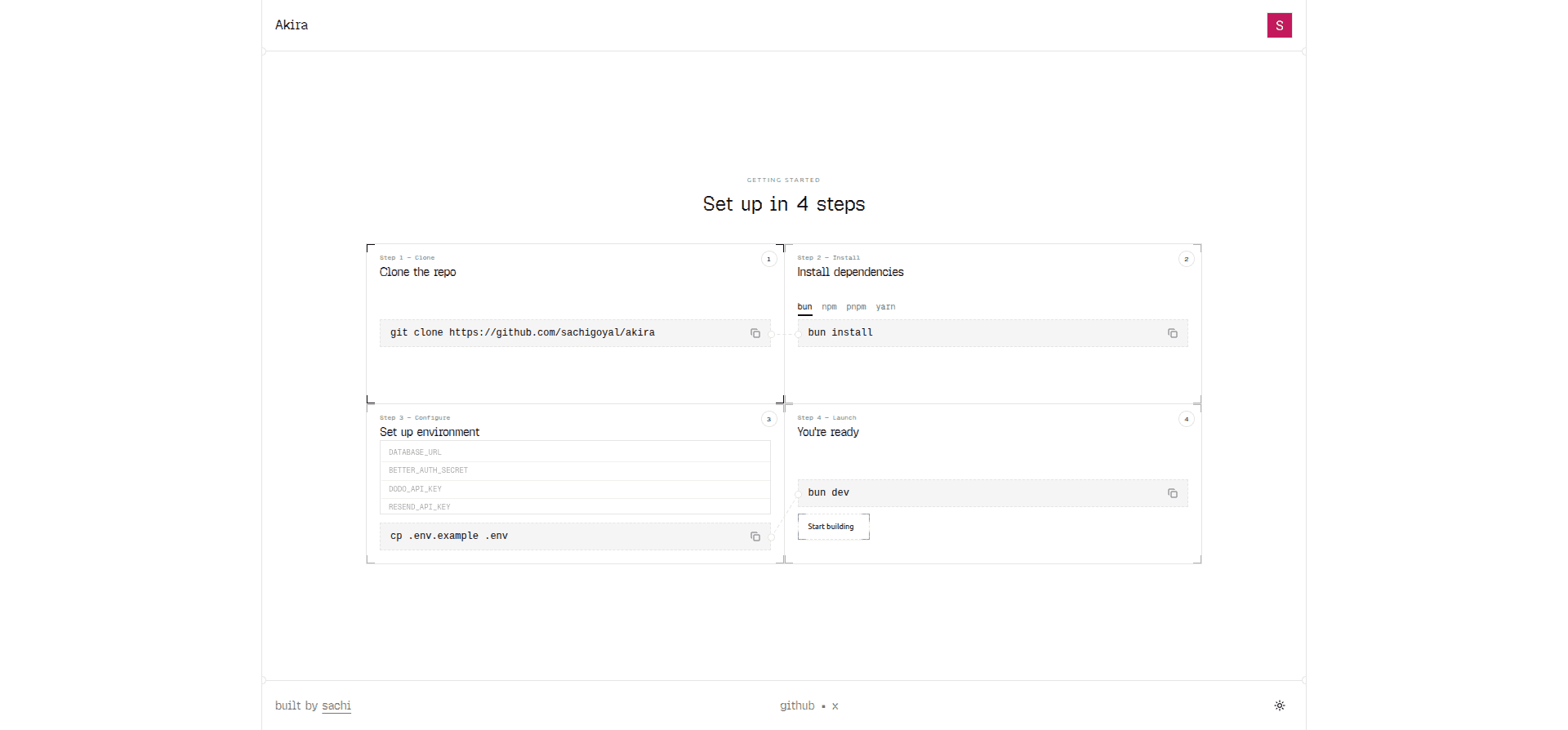Switch to the pnpm tab
1568x730 pixels.
point(856,307)
